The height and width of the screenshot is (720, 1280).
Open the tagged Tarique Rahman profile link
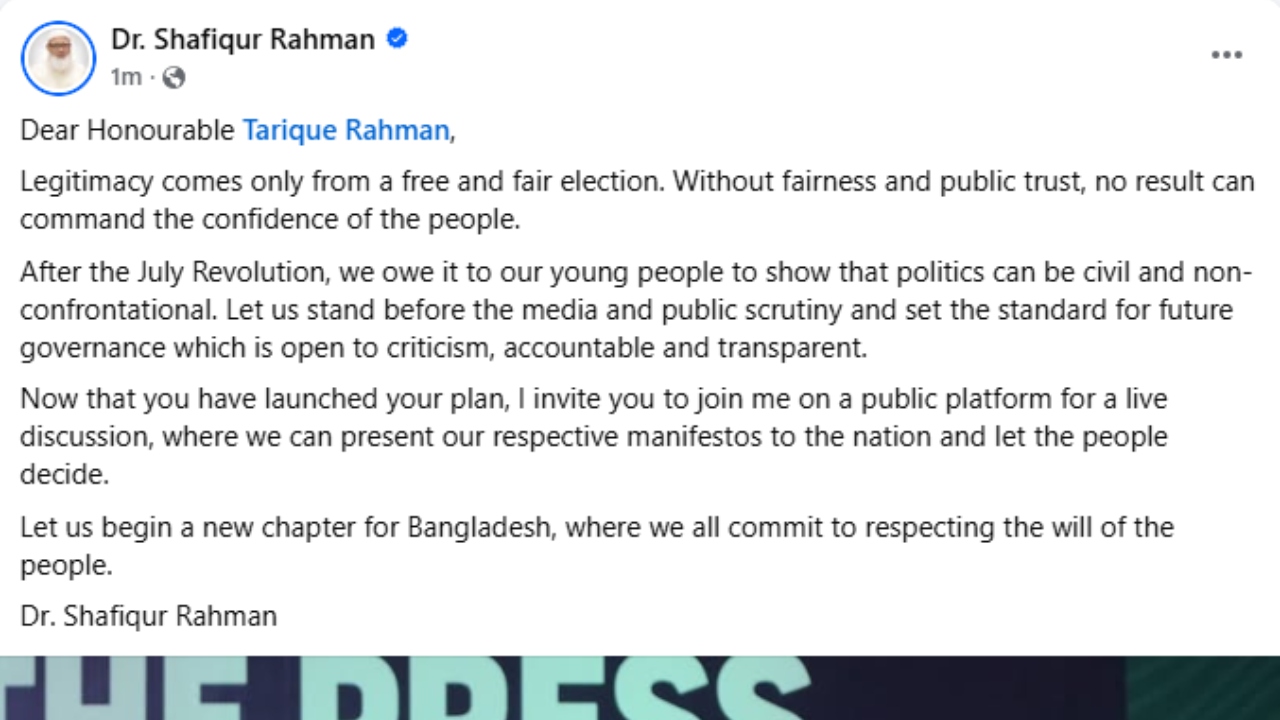(x=345, y=131)
